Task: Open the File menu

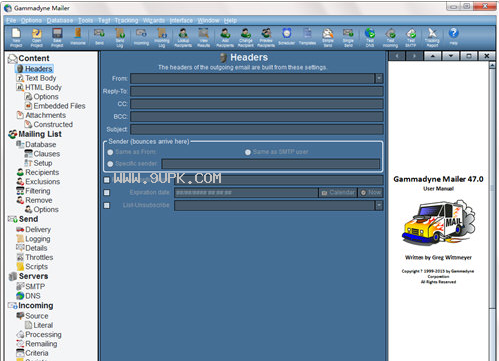Action: pyautogui.click(x=11, y=21)
